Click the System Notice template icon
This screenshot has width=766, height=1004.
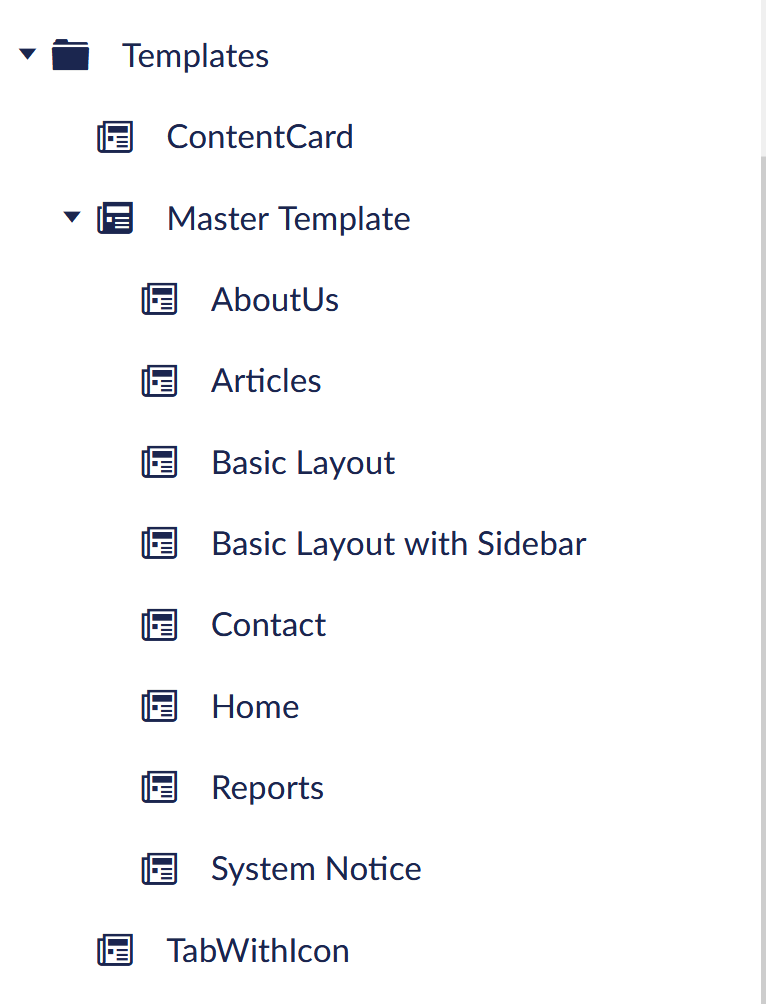pos(159,869)
